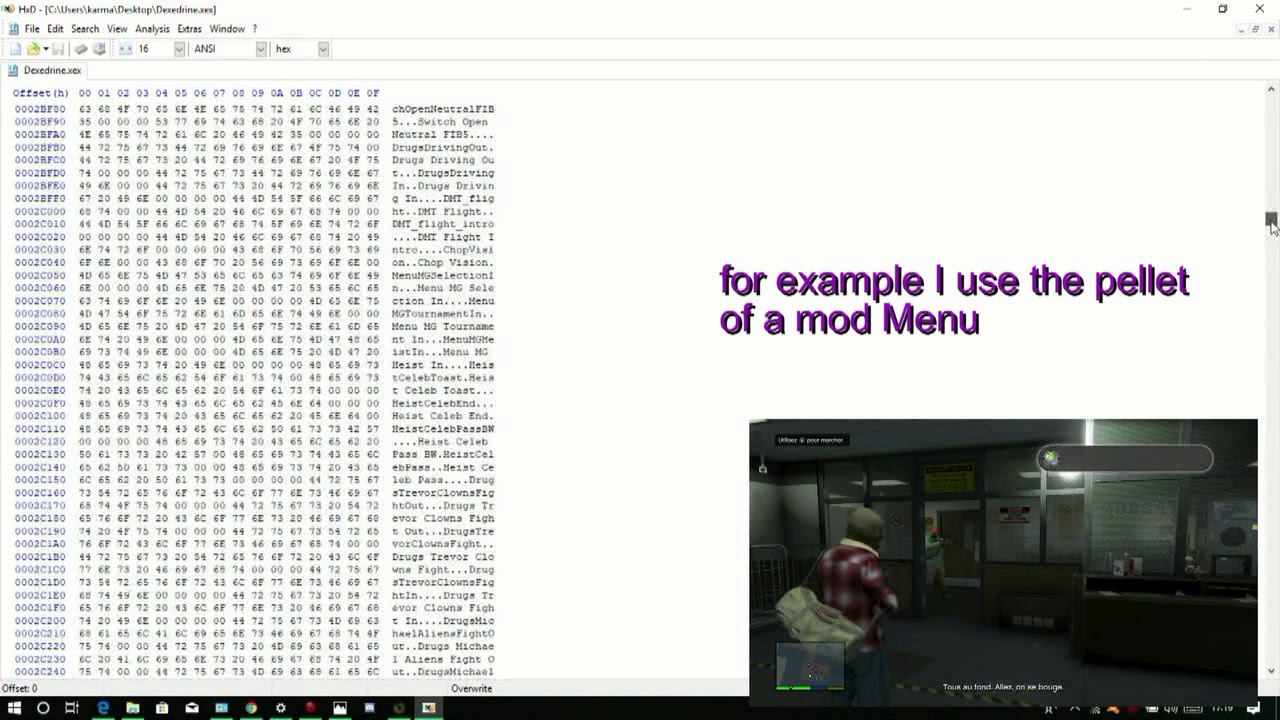Click the Save disk icon

58,49
